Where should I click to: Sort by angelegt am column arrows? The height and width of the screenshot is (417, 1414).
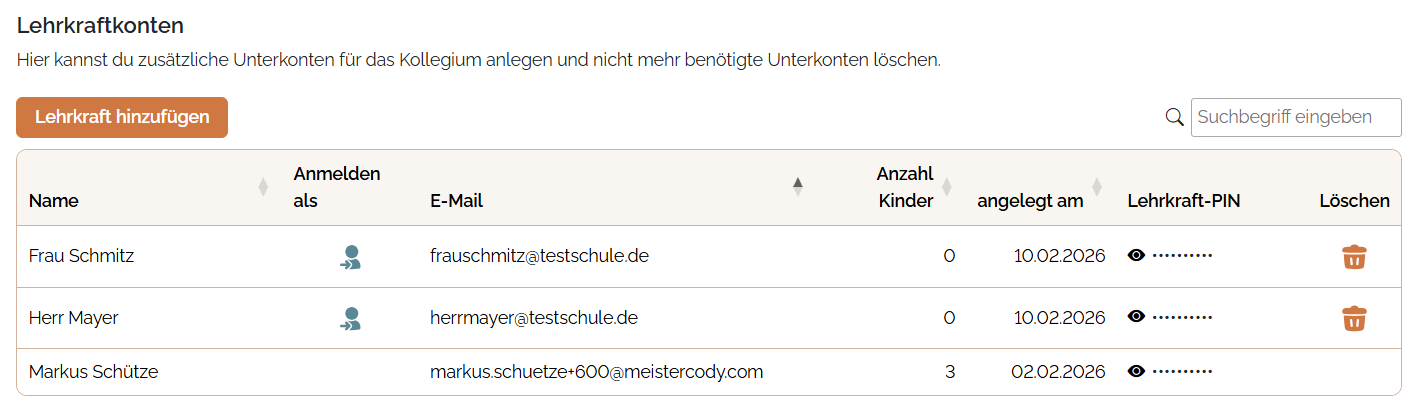tap(1096, 186)
